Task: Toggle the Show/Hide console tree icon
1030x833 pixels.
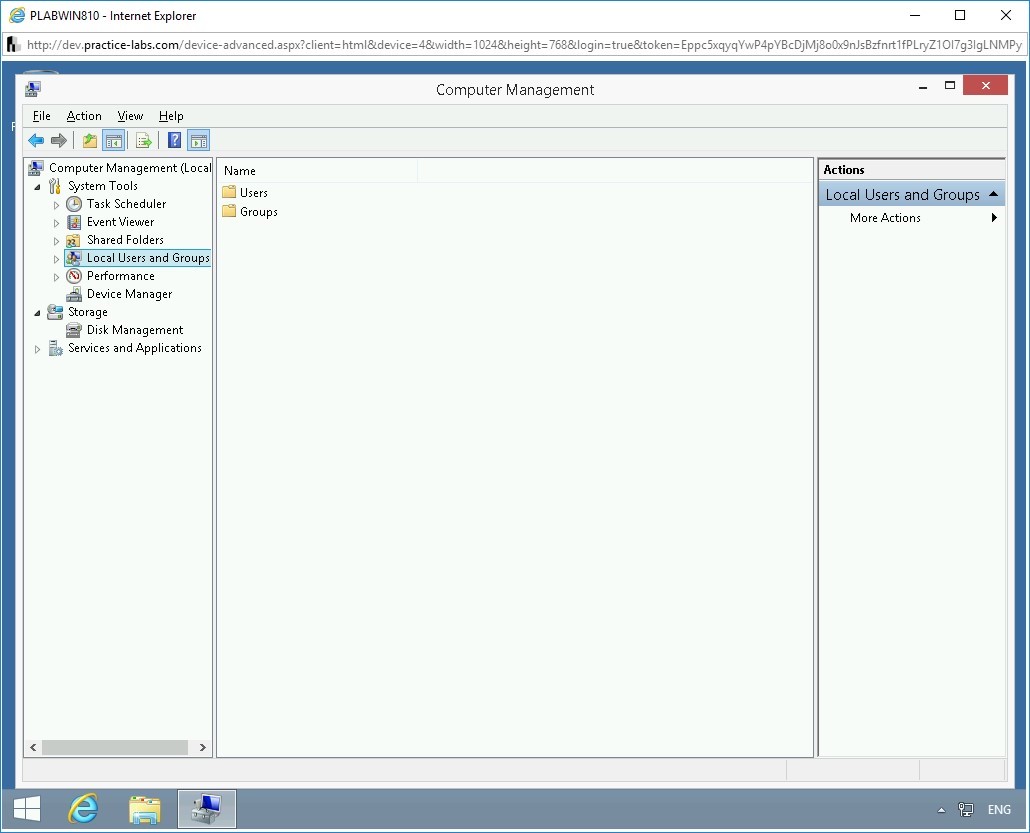Action: pyautogui.click(x=114, y=140)
